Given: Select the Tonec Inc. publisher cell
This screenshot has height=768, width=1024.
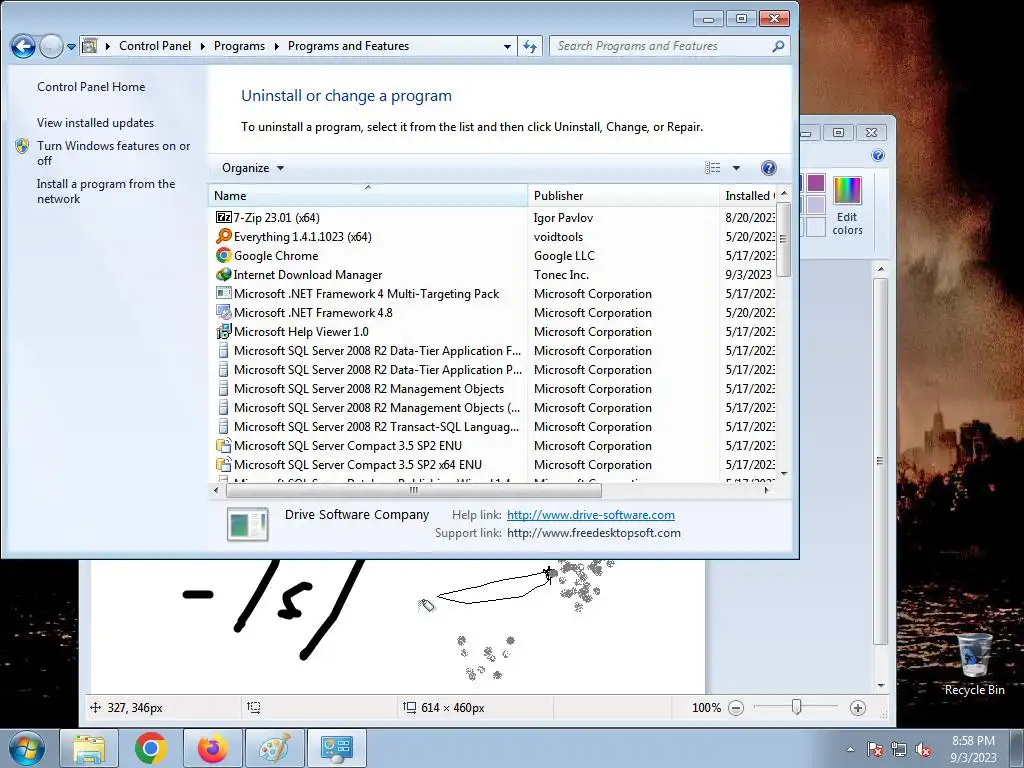Looking at the screenshot, I should 561,274.
